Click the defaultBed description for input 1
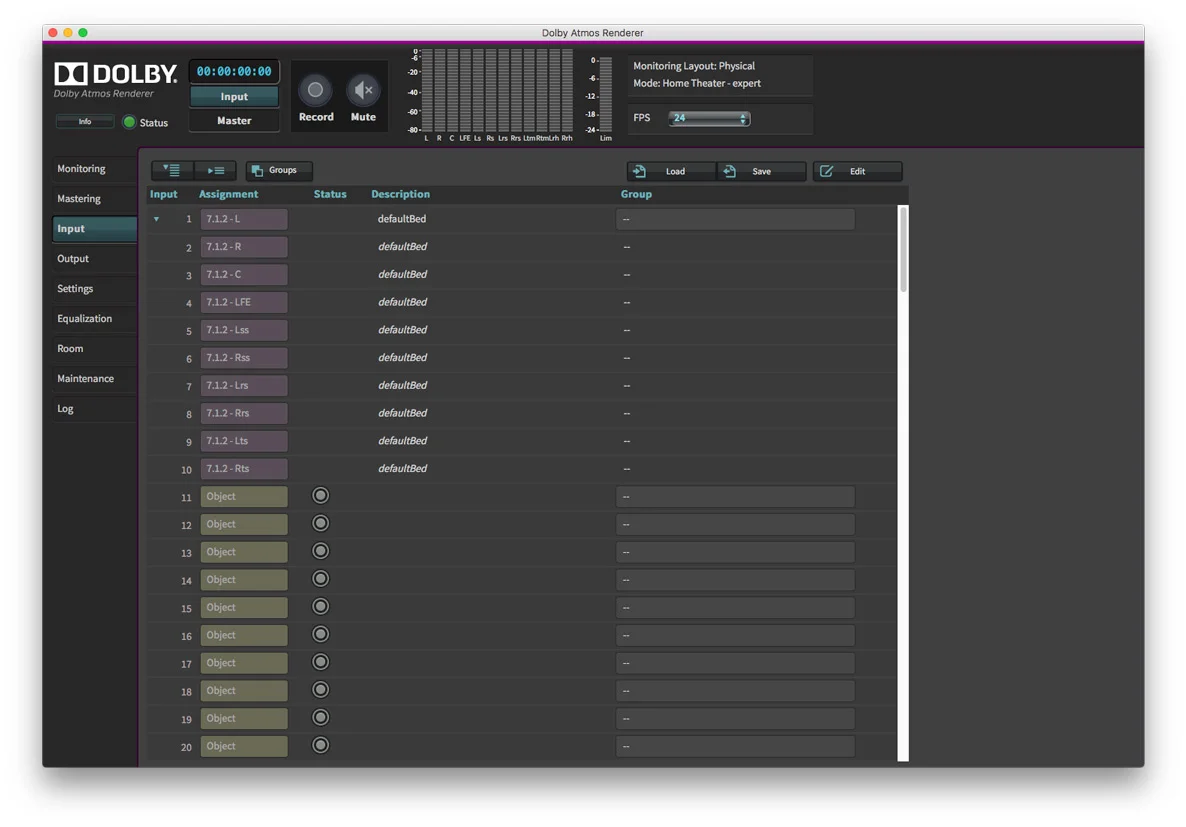Screen dimensions: 1186x827 pos(402,219)
